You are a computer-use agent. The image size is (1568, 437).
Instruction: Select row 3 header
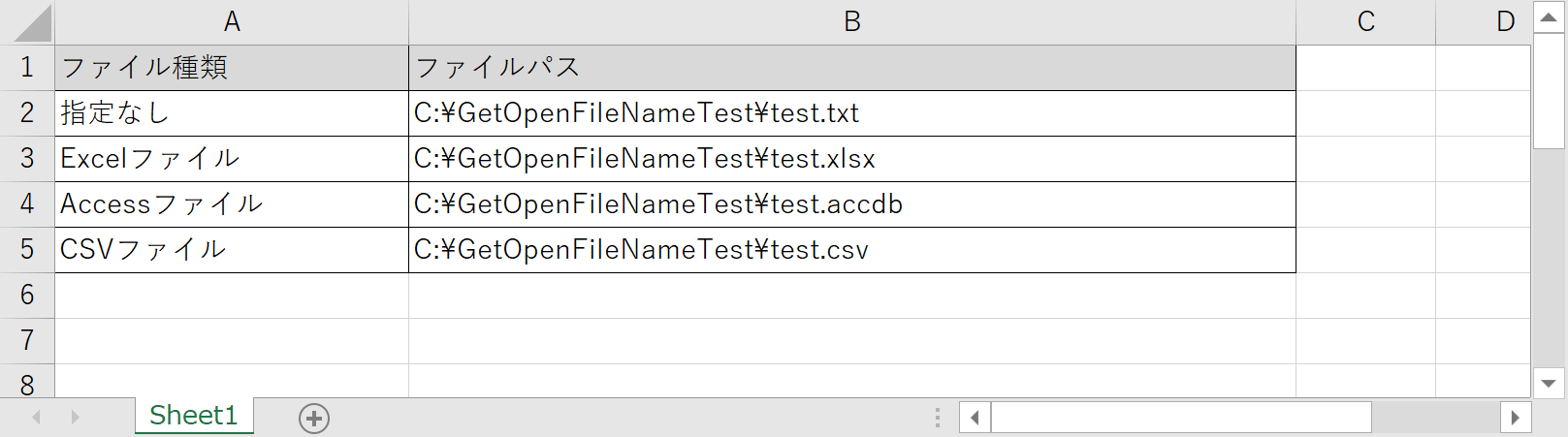coord(27,158)
